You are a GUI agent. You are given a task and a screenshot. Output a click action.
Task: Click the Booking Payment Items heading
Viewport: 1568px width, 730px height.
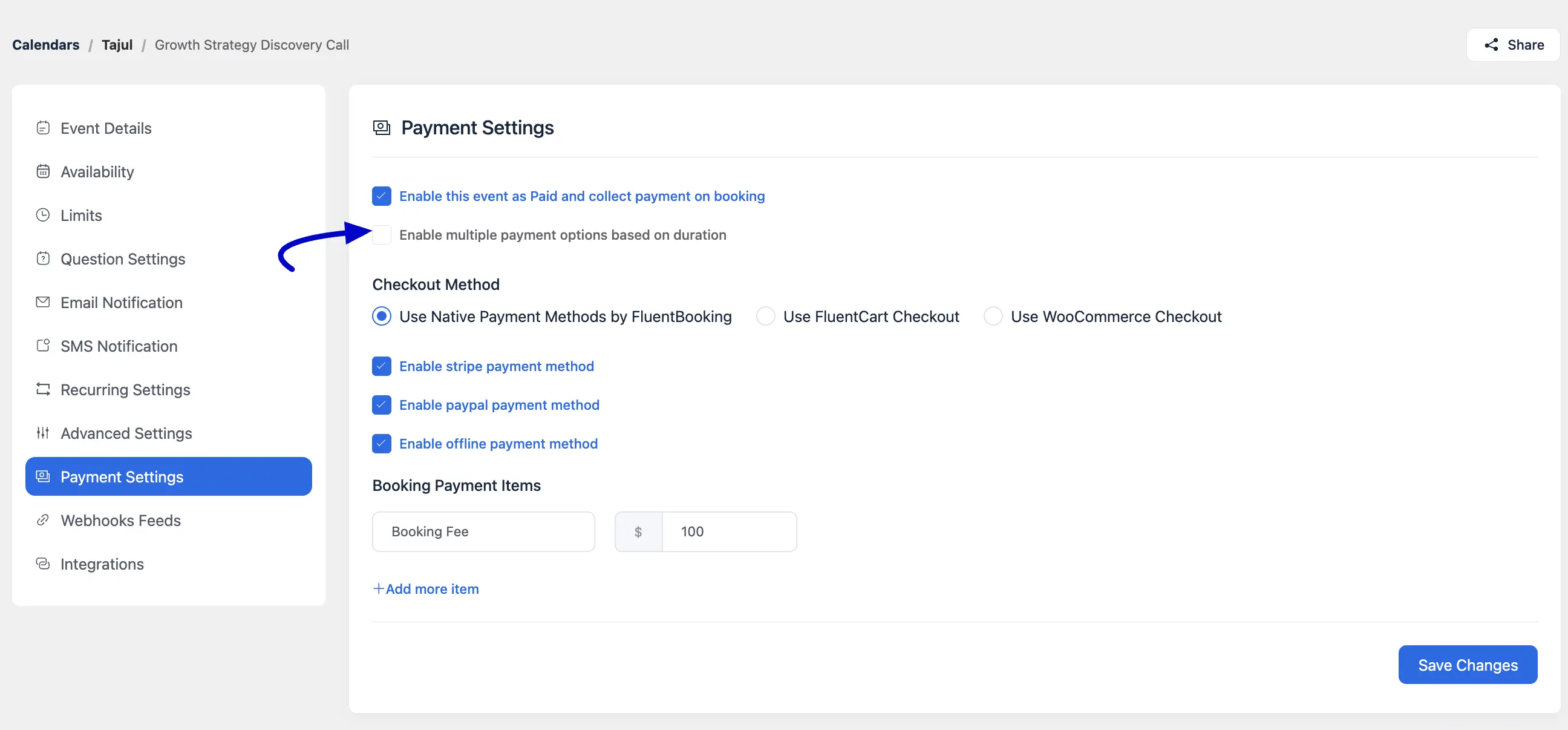457,485
